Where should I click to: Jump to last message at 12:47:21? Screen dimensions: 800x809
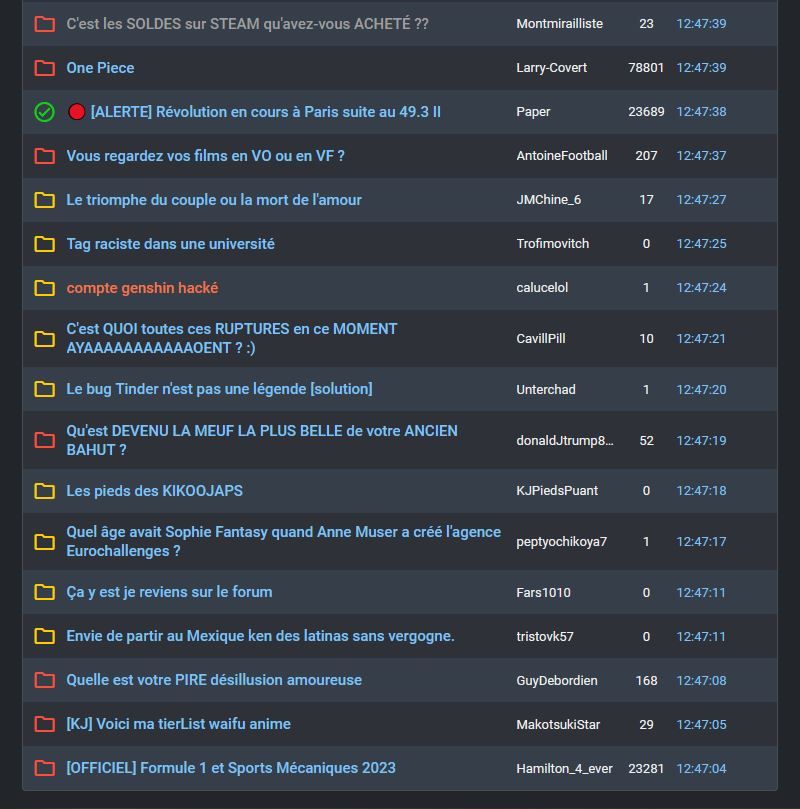coord(701,339)
